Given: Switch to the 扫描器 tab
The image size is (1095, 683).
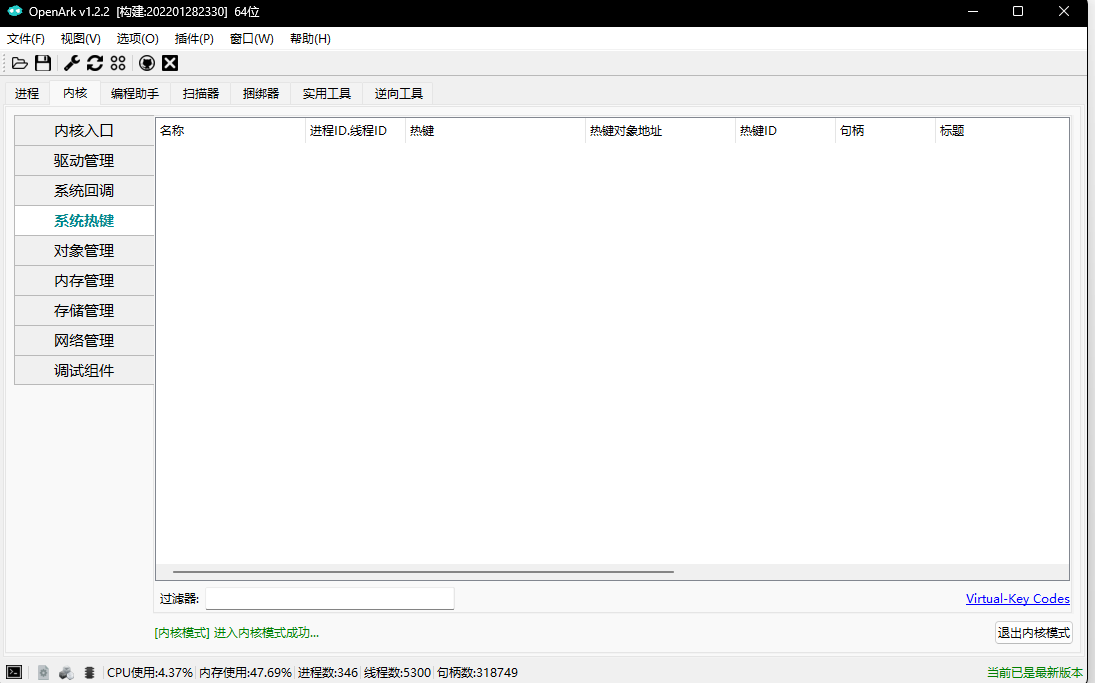Looking at the screenshot, I should pos(201,94).
